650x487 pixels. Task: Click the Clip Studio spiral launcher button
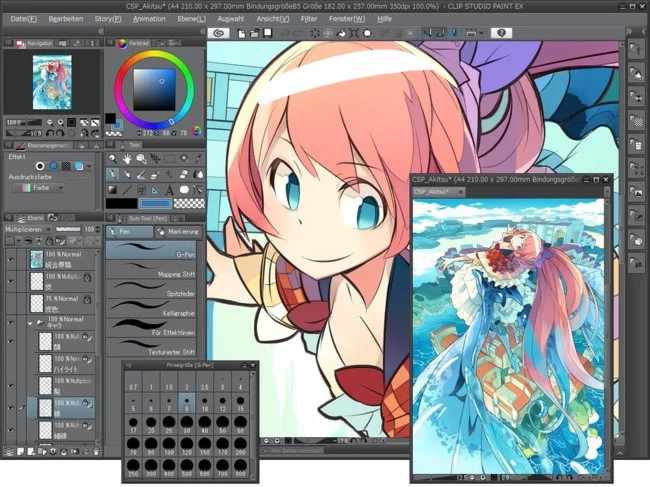coord(218,33)
